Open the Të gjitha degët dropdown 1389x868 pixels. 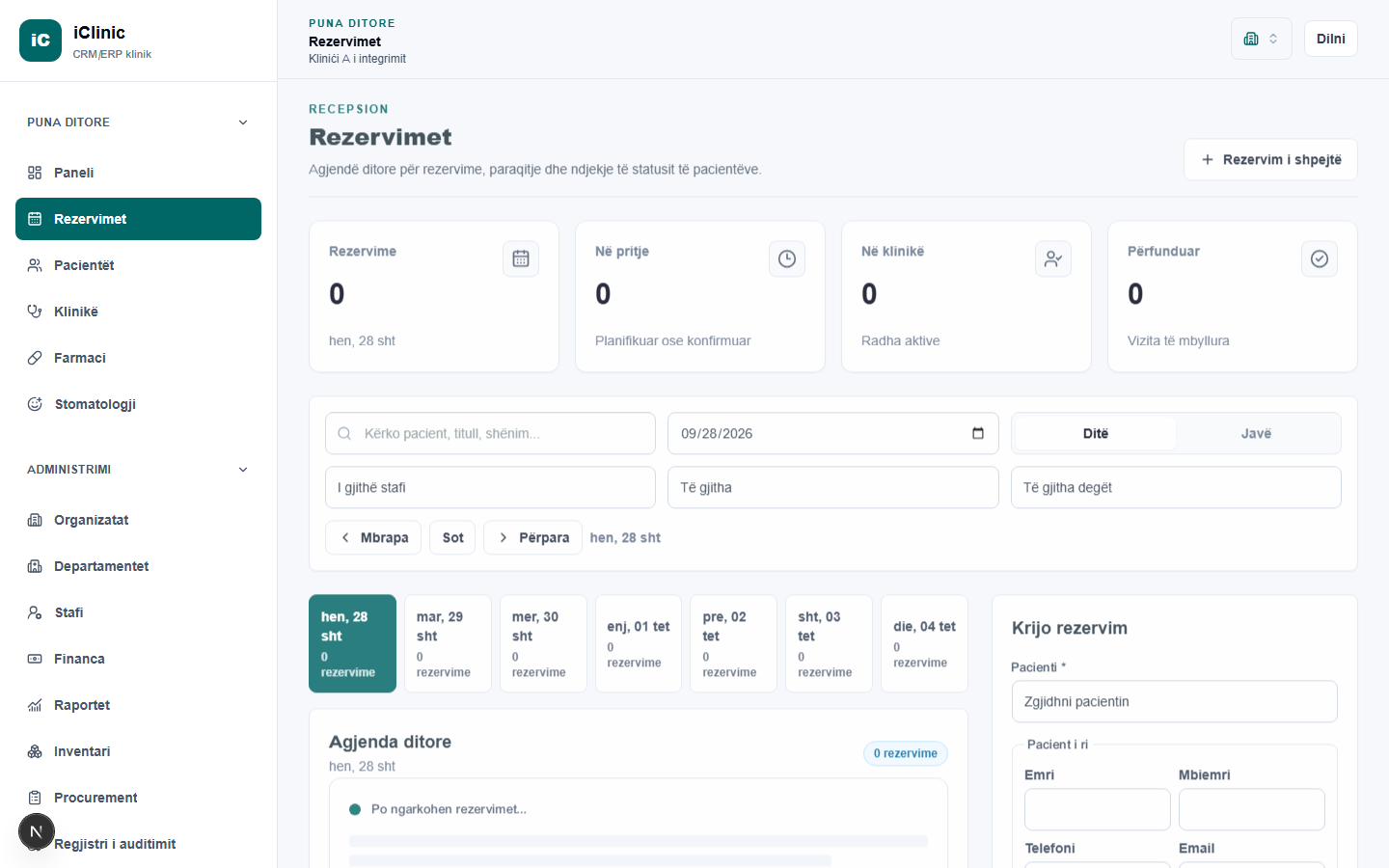point(1176,487)
